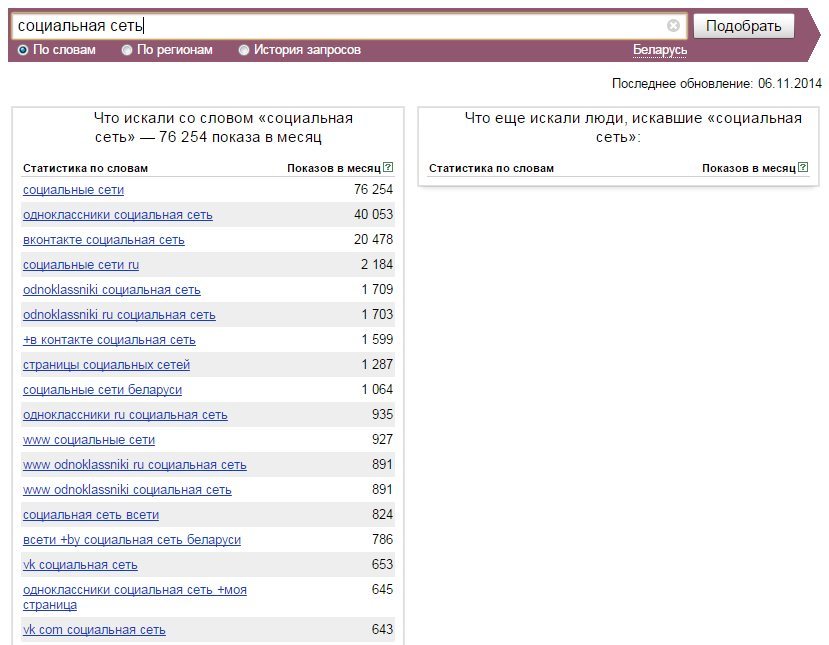Click the 935 impressions value
The width and height of the screenshot is (829, 645).
click(382, 414)
